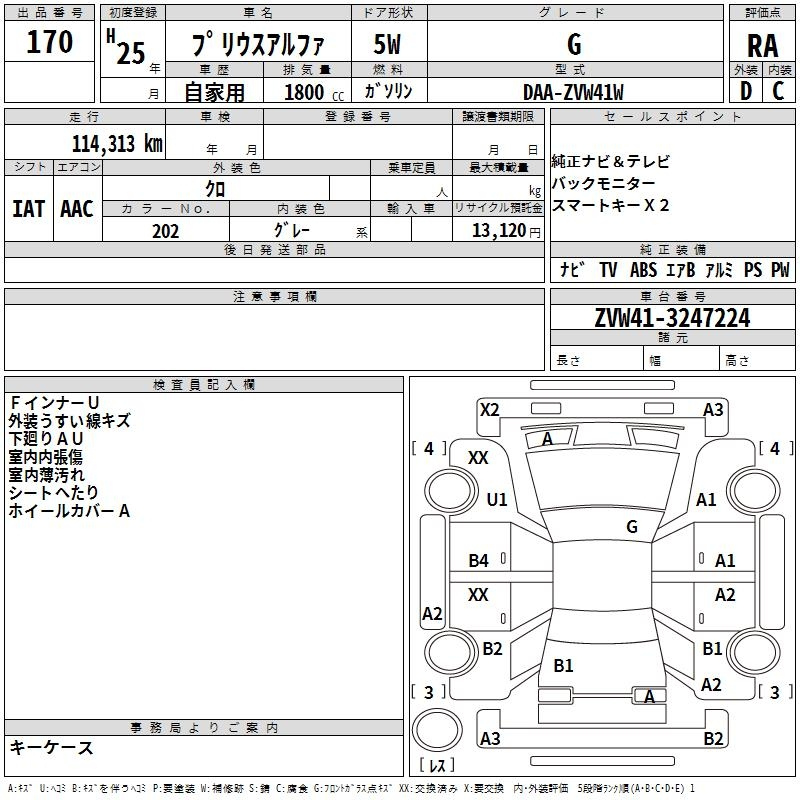Click the U1 dent mark on the diagram

click(x=496, y=499)
